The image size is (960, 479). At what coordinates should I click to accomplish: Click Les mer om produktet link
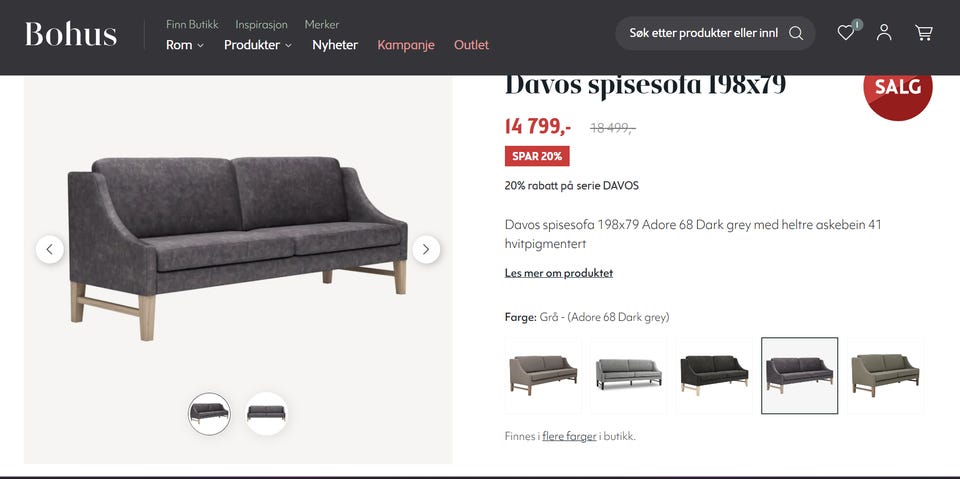[559, 273]
